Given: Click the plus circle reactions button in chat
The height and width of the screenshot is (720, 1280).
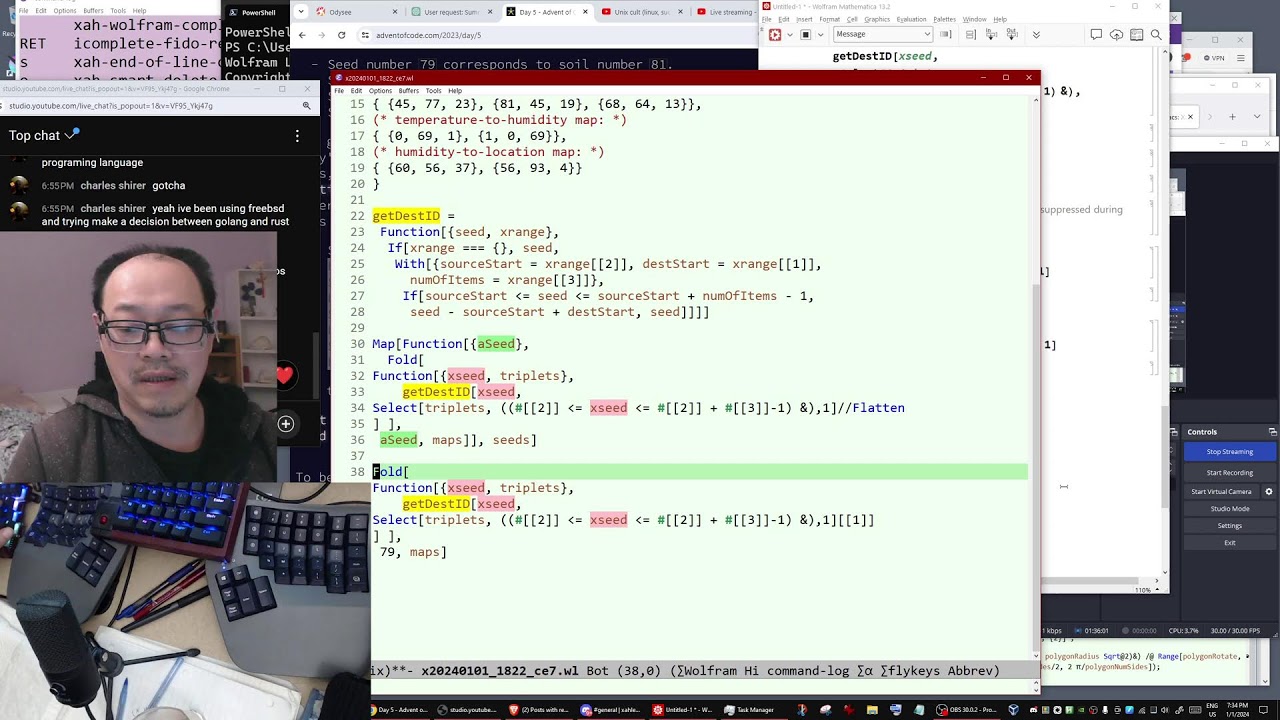Looking at the screenshot, I should click(x=286, y=424).
